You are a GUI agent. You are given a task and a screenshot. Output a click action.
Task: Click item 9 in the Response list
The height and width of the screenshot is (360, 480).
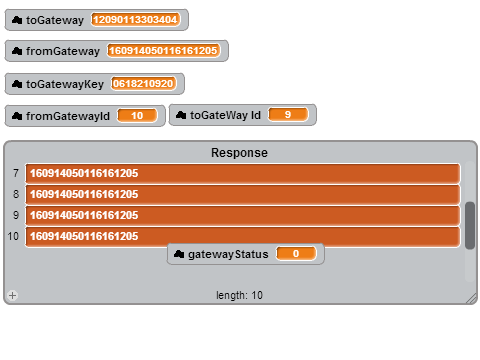point(243,215)
